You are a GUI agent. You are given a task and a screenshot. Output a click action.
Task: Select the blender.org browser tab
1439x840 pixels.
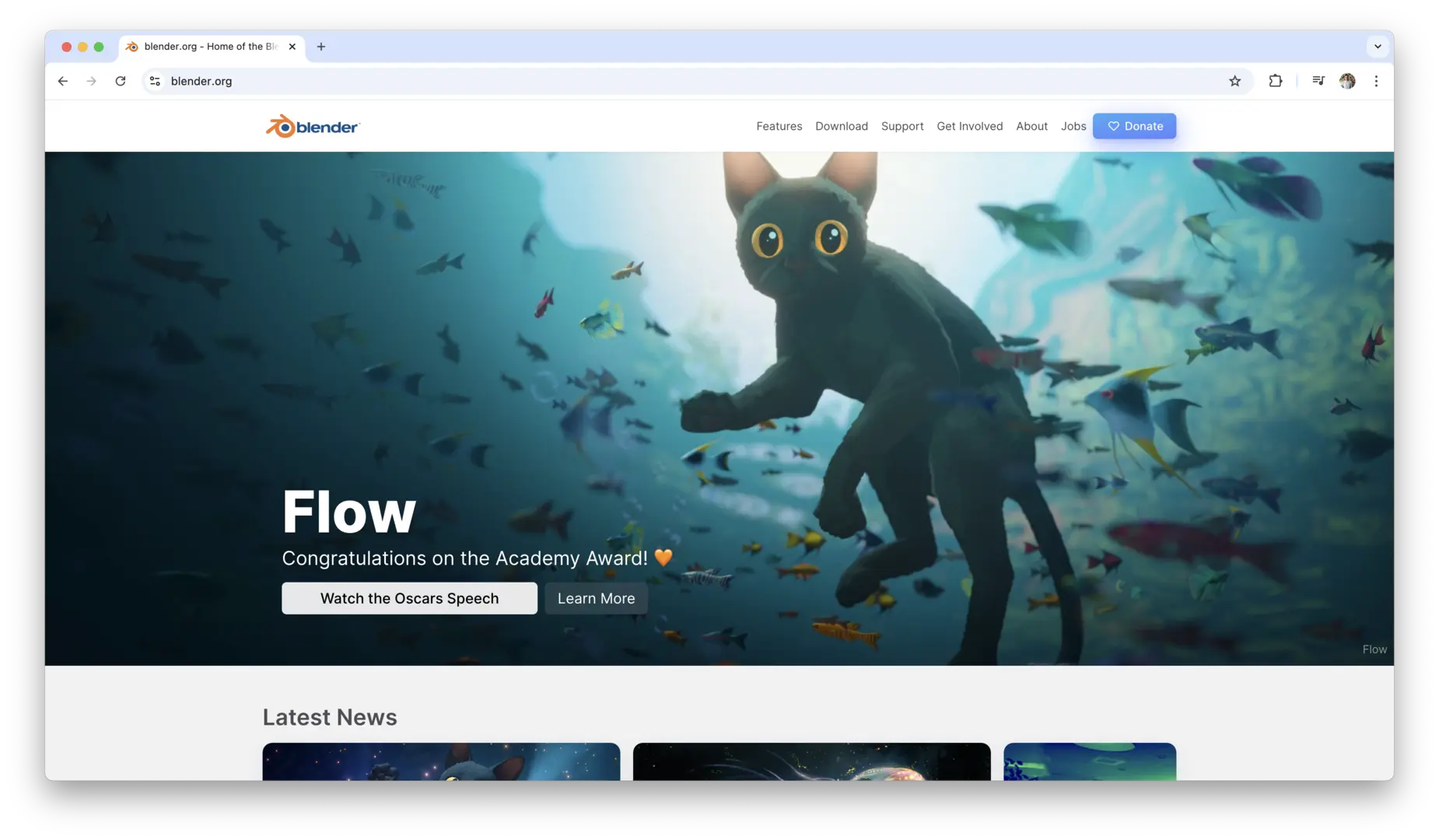(212, 47)
